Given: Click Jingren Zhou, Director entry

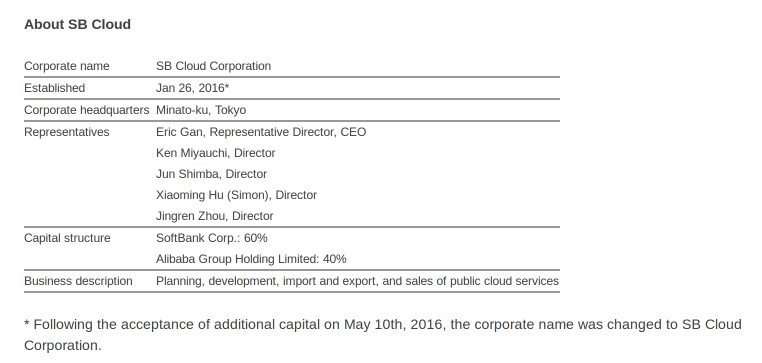Looking at the screenshot, I should click(214, 216).
